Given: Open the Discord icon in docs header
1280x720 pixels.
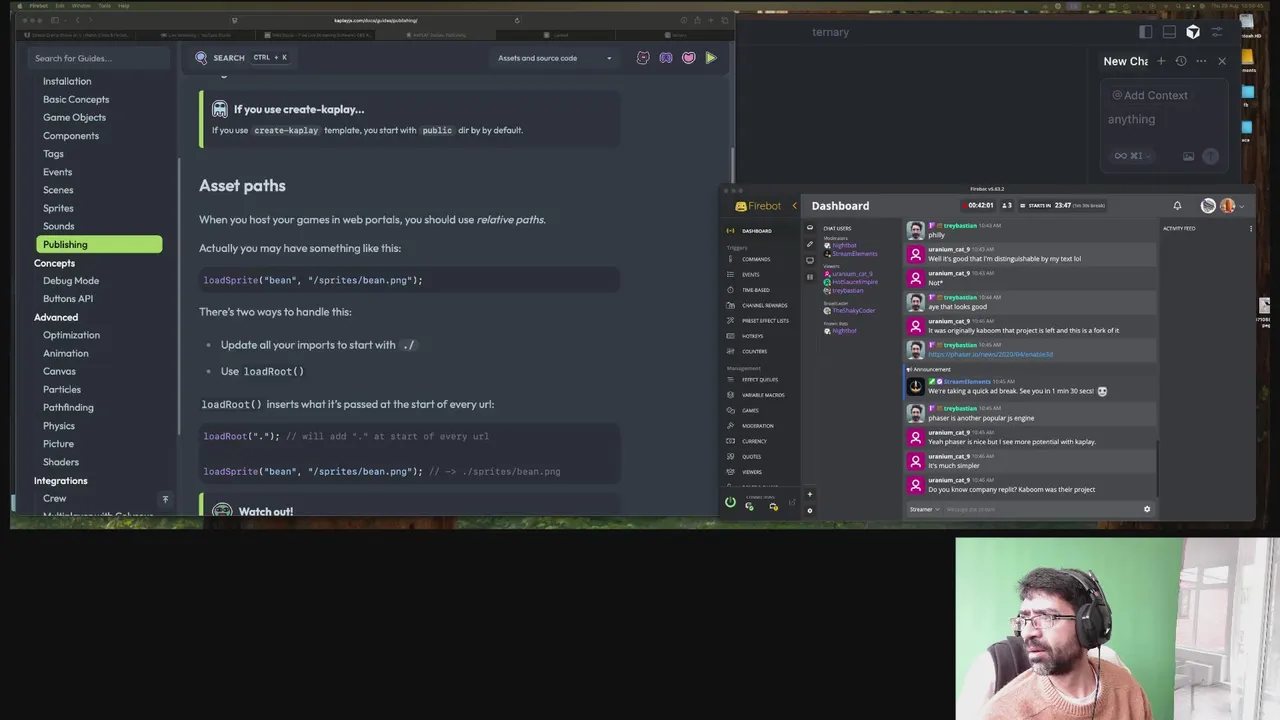Looking at the screenshot, I should pyautogui.click(x=666, y=58).
